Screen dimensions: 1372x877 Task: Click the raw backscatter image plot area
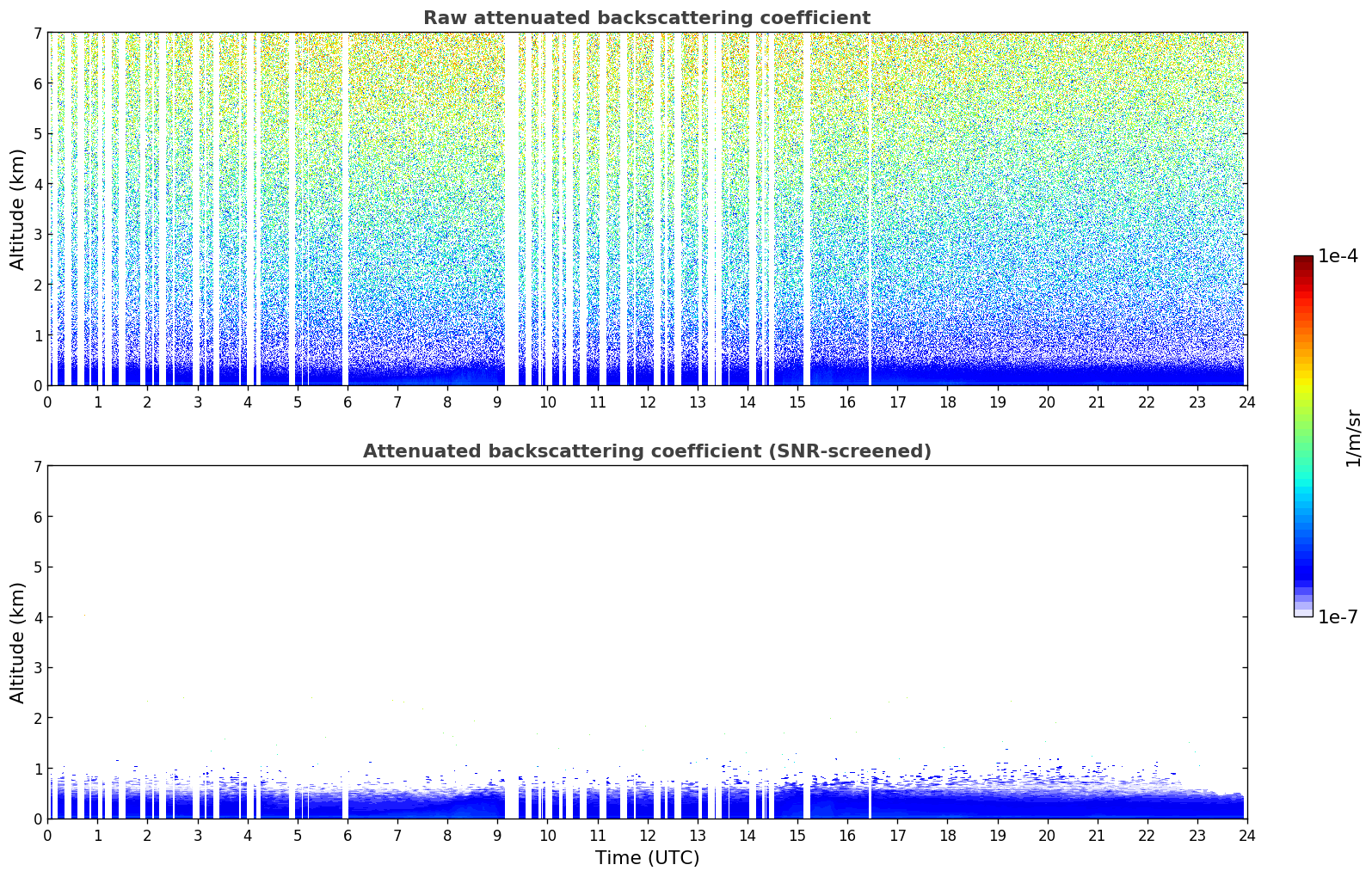pyautogui.click(x=647, y=209)
